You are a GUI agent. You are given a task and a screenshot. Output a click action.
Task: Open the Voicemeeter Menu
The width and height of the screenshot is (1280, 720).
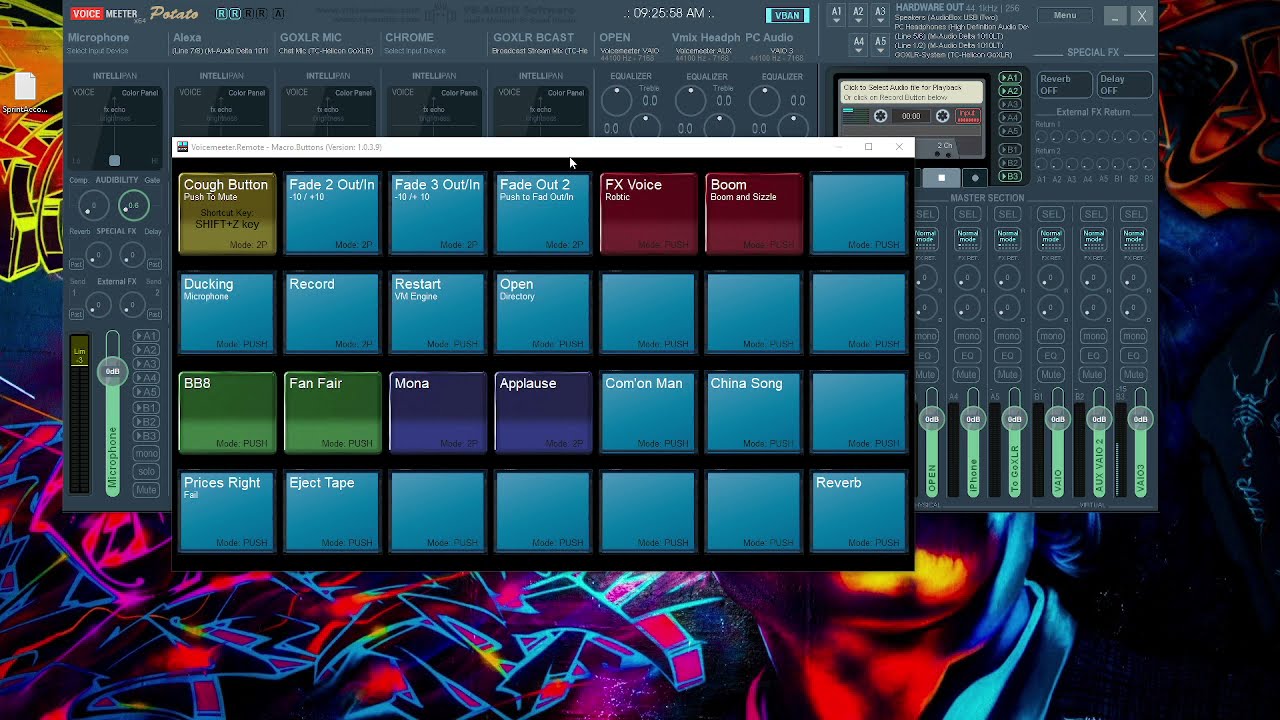pyautogui.click(x=1065, y=15)
